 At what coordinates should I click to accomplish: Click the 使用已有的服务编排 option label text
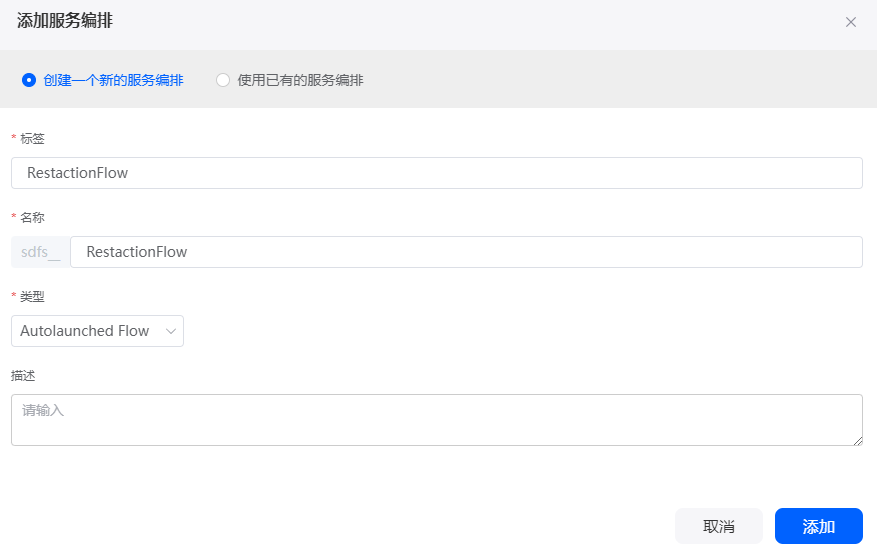pos(300,80)
